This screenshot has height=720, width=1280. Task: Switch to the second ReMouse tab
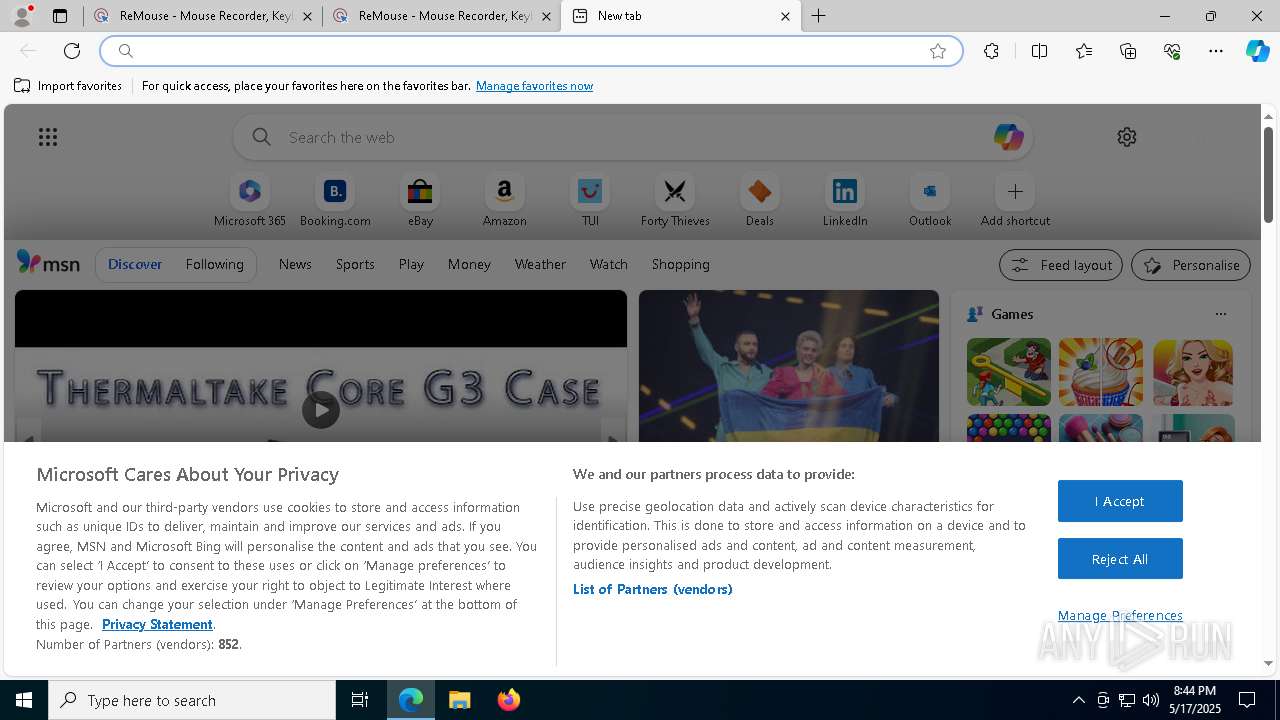[442, 16]
